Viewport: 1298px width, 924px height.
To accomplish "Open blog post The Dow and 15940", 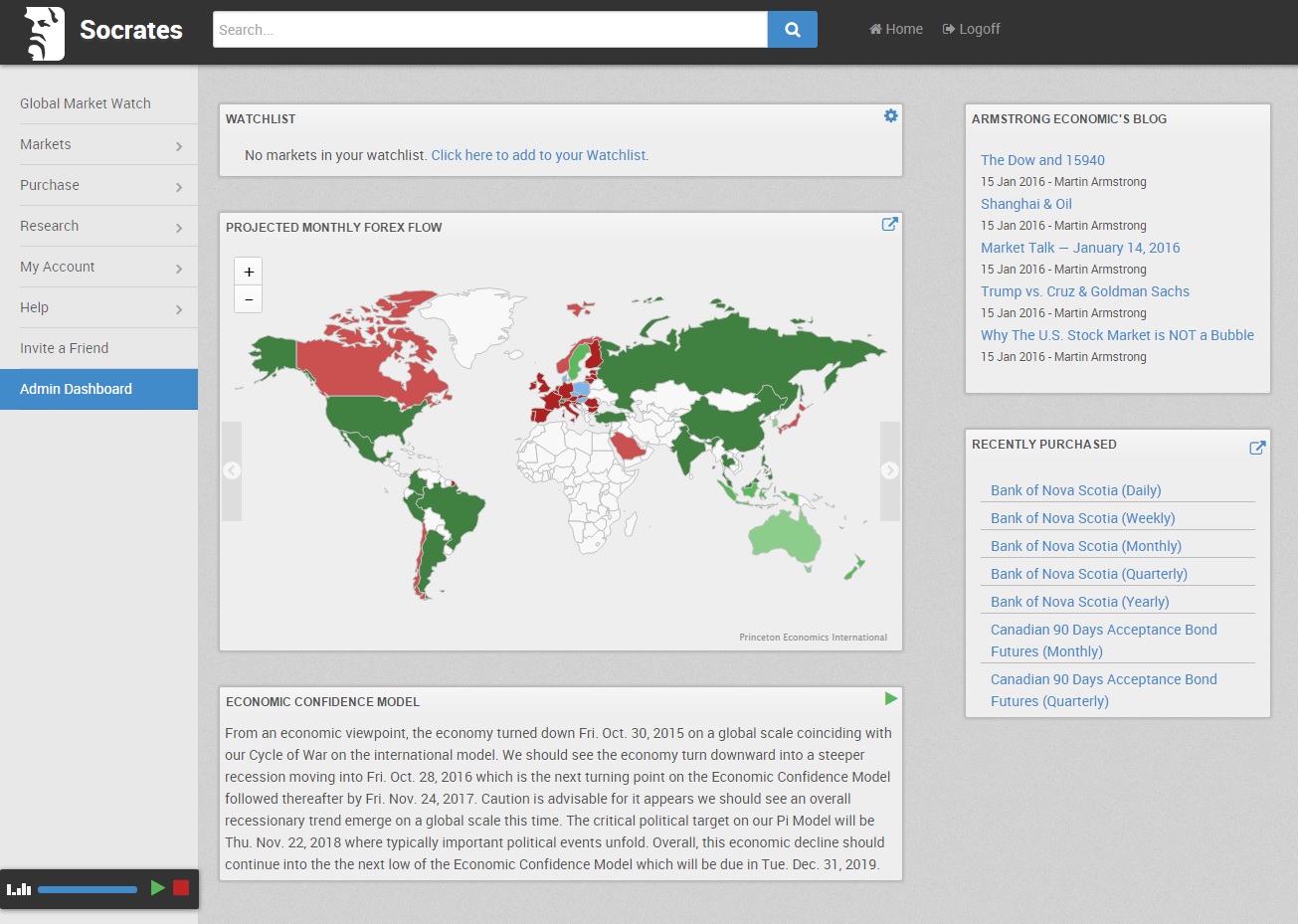I will pos(1042,160).
